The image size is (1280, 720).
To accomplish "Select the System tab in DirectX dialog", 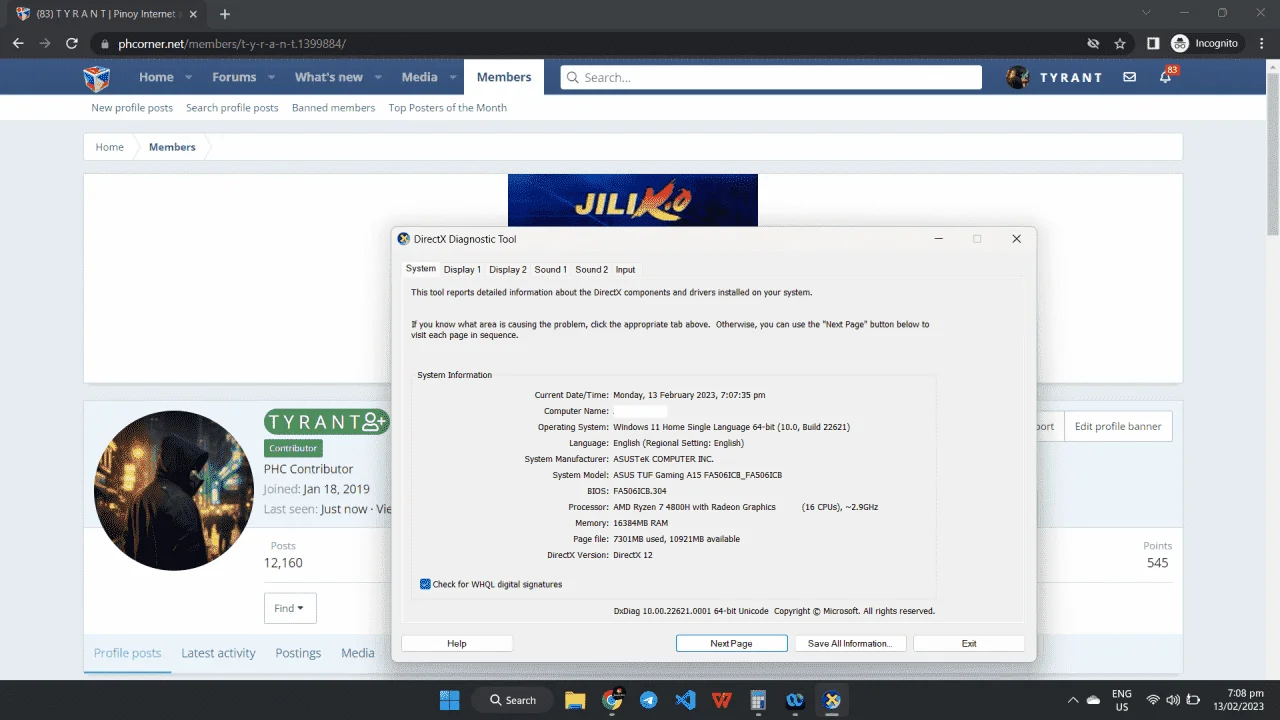I will point(421,268).
